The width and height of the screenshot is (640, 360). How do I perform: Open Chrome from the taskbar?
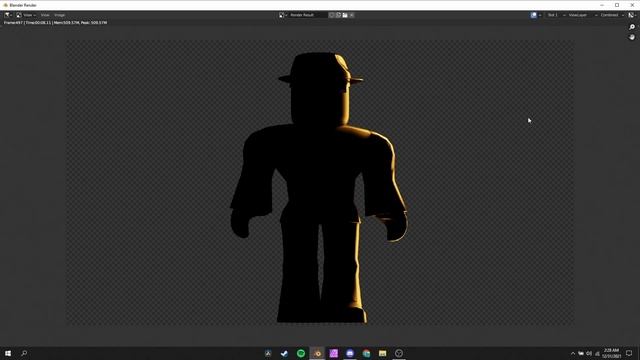click(x=366, y=353)
